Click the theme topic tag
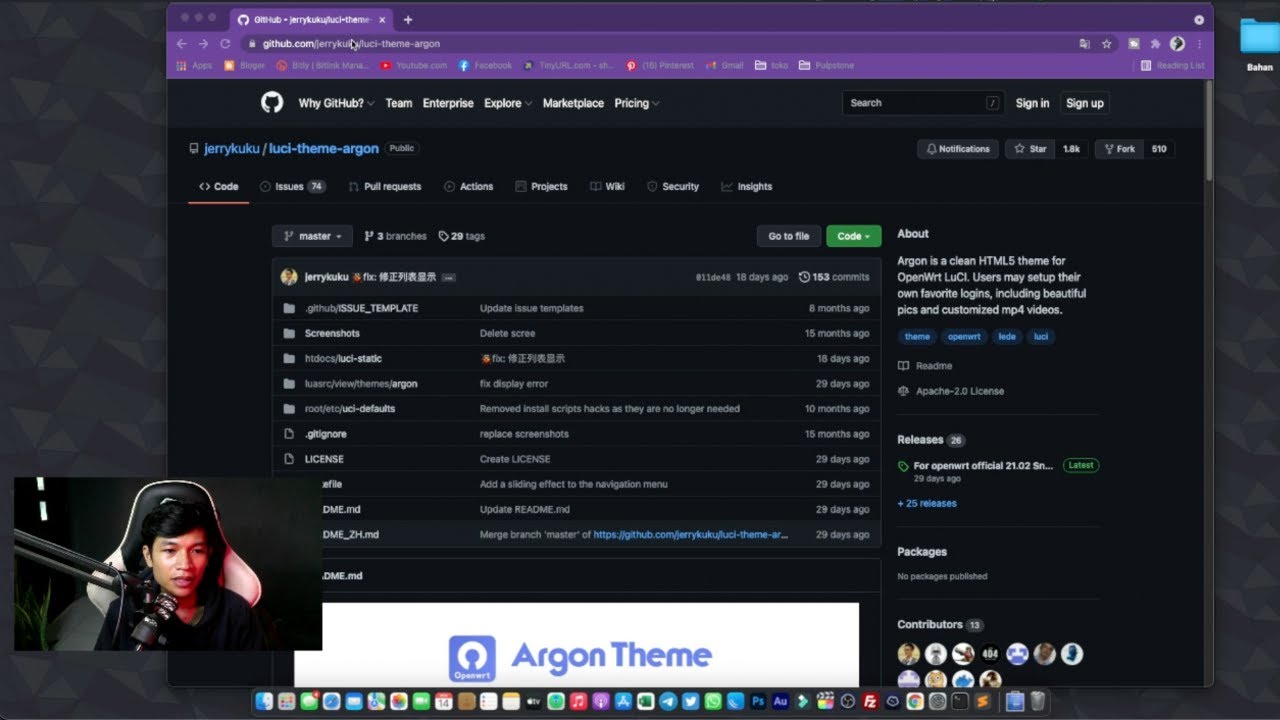1280x720 pixels. point(917,336)
